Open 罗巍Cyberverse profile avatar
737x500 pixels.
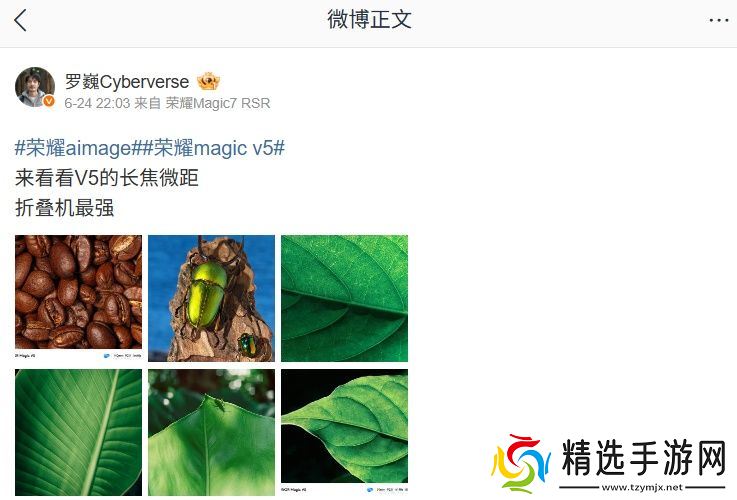35,87
